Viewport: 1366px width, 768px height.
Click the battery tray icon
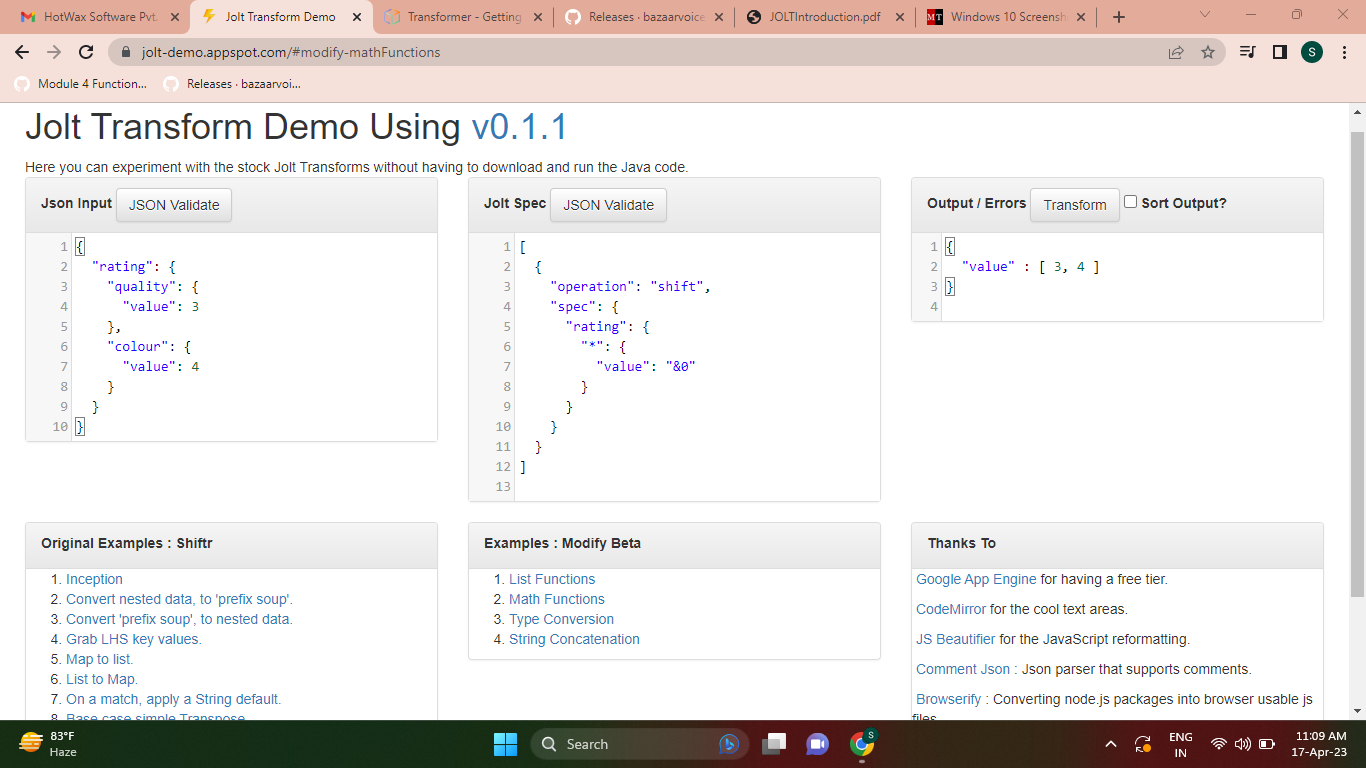pyautogui.click(x=1267, y=744)
